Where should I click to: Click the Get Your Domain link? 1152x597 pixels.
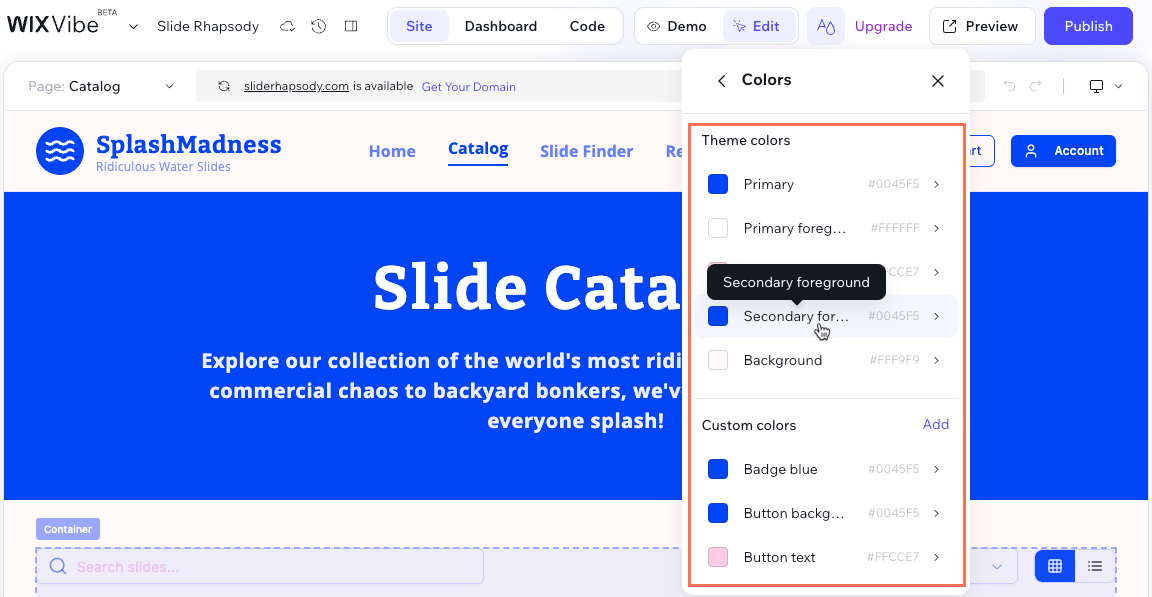[468, 87]
